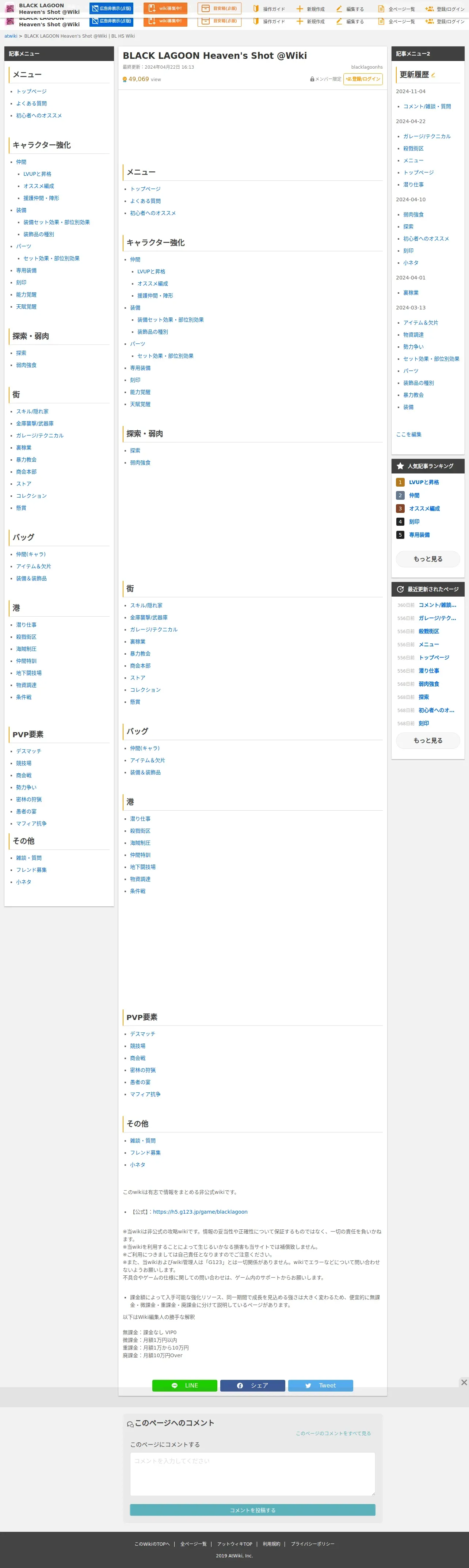469x1568 pixels.
Task: Open 操作ガイド in the topmost header bar
Action: click(x=268, y=9)
